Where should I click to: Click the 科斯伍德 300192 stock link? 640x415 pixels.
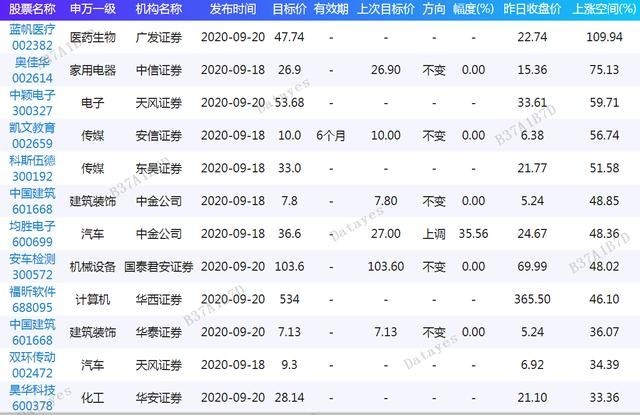tap(31, 166)
